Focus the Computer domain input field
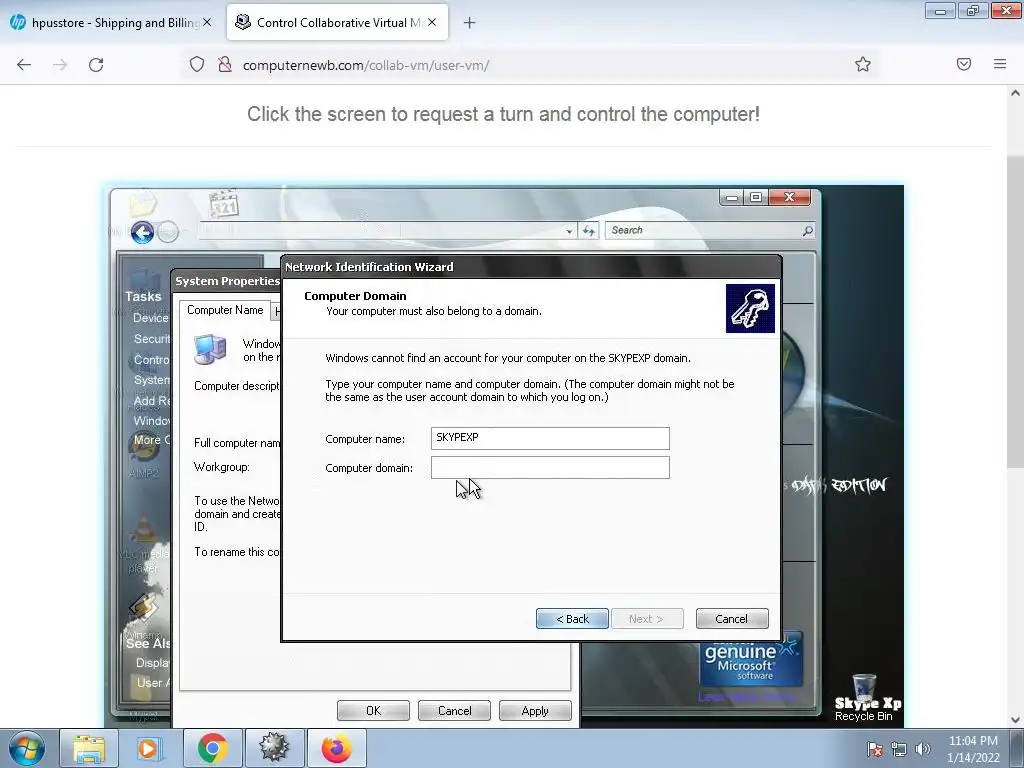Viewport: 1024px width, 768px height. pyautogui.click(x=550, y=468)
